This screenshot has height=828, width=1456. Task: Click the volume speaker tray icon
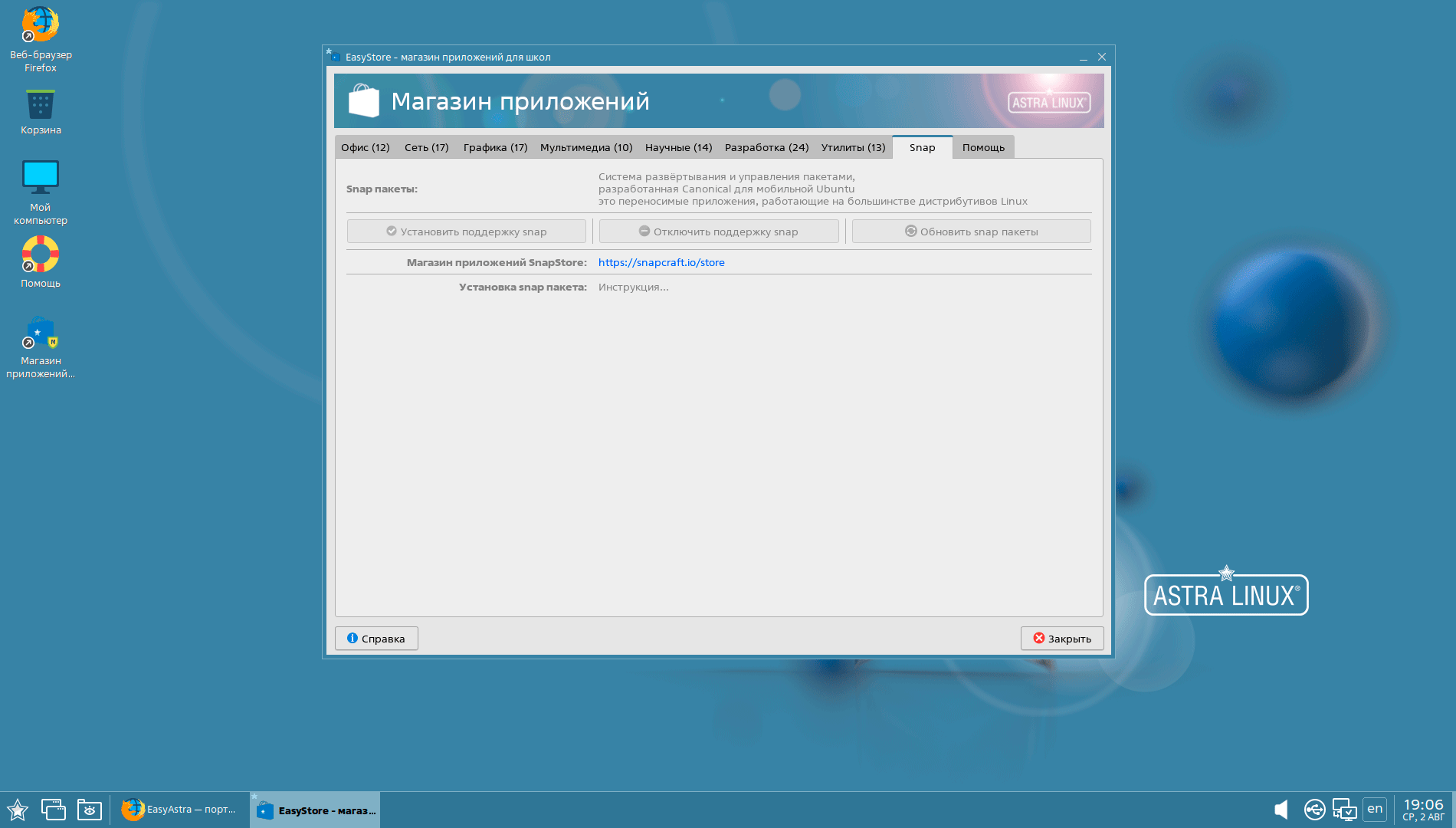click(1281, 810)
